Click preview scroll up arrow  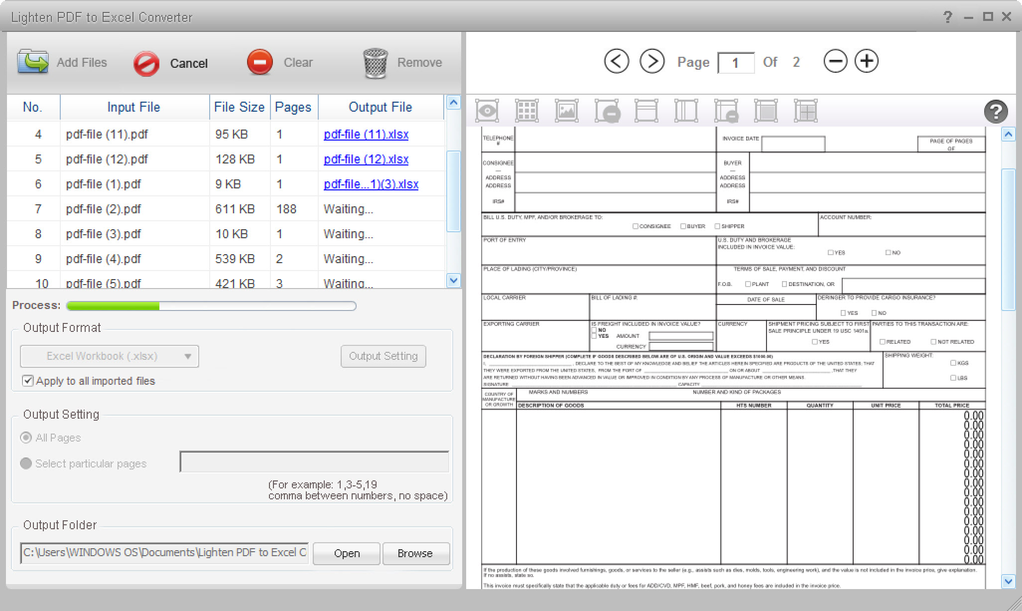pyautogui.click(x=1008, y=134)
